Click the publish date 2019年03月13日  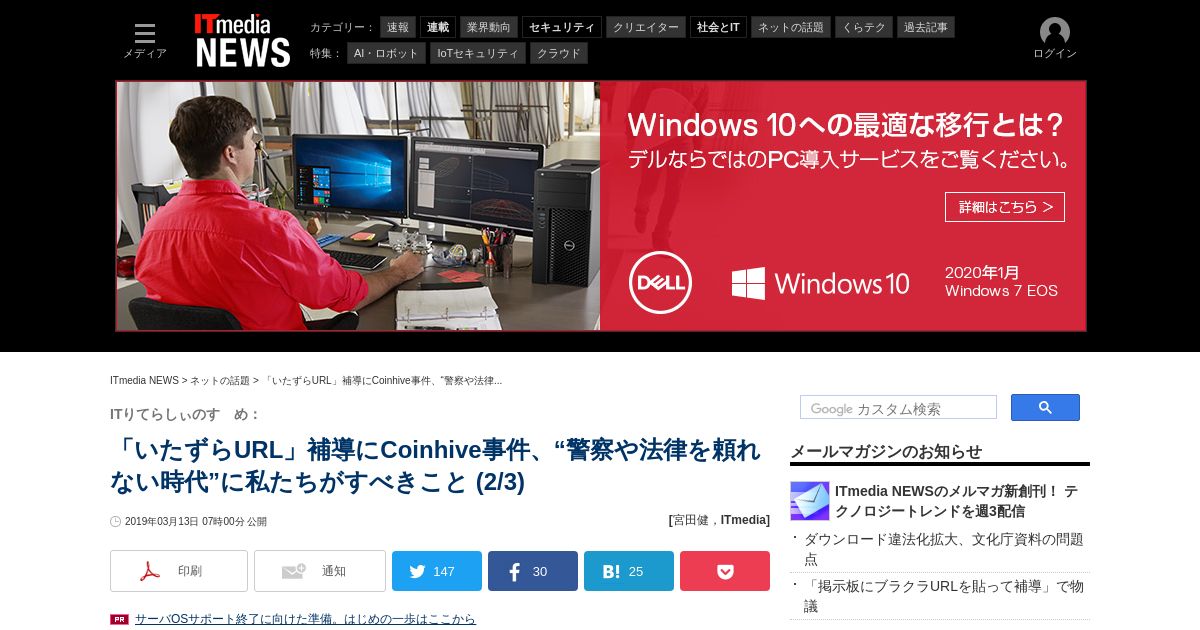point(195,522)
